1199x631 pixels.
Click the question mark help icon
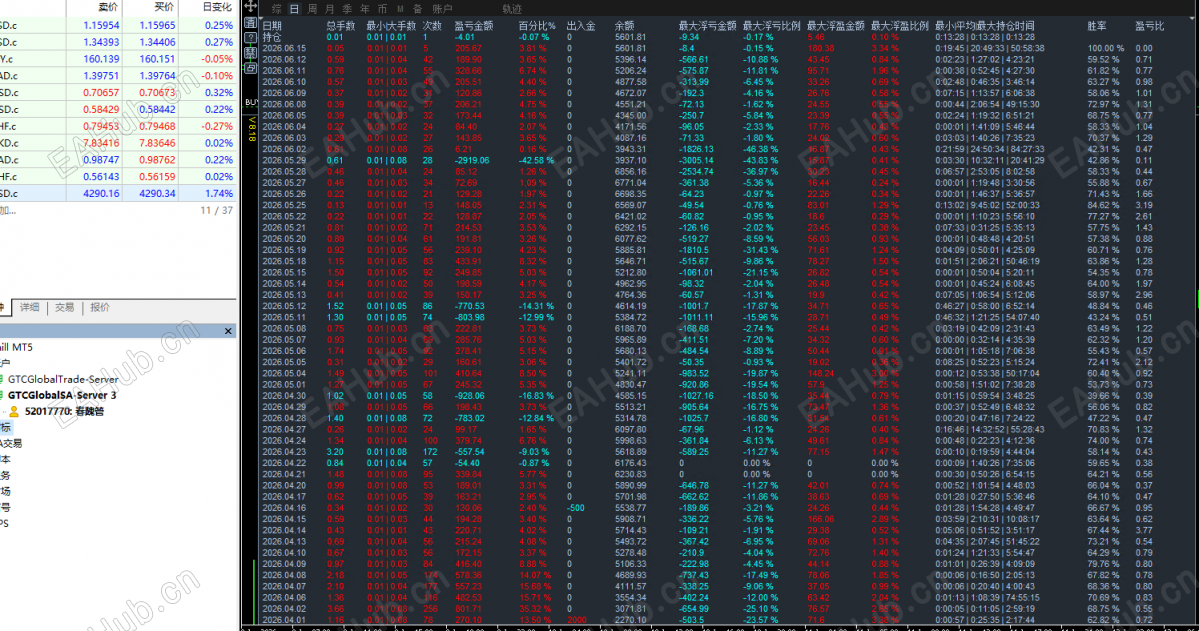(250, 37)
